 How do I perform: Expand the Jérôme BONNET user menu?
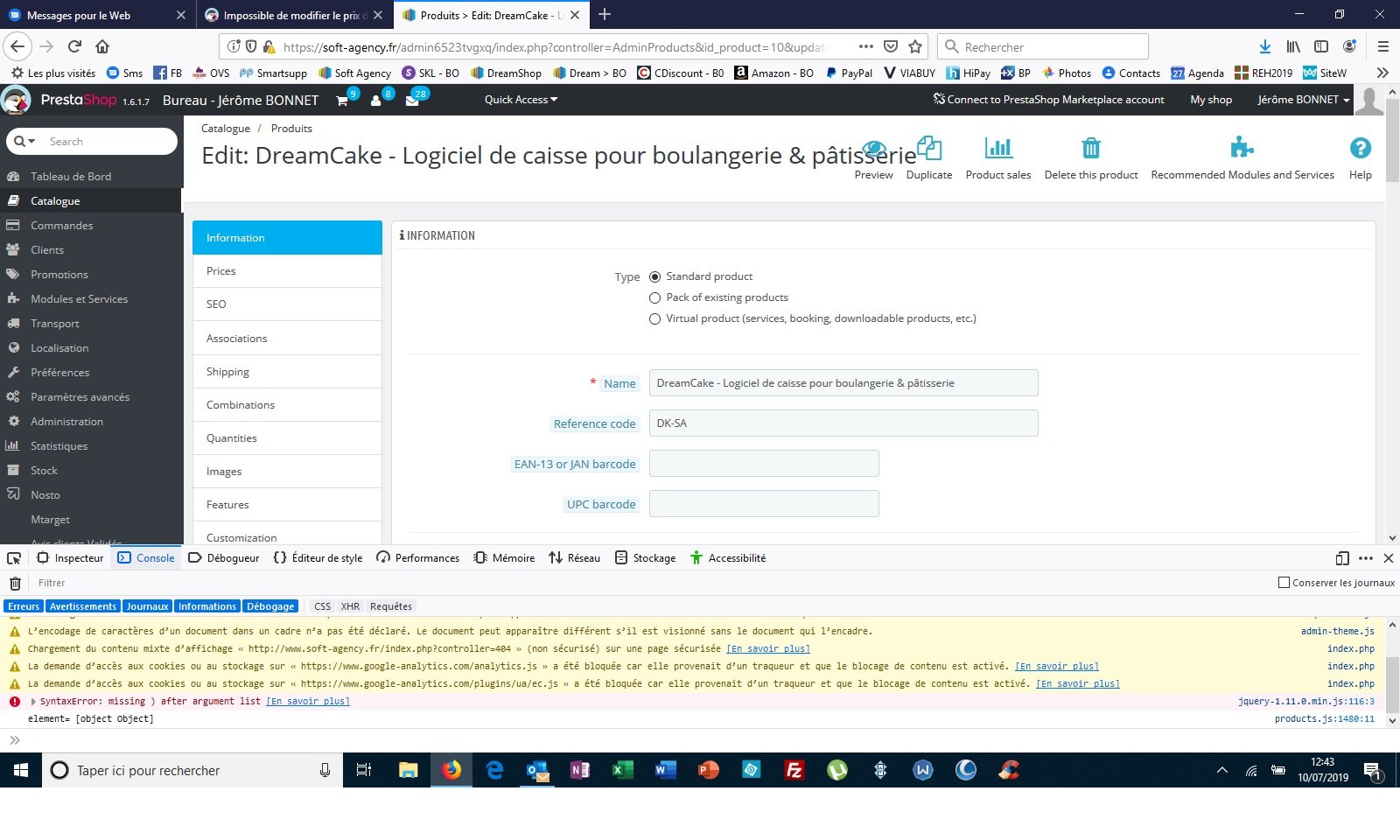click(1303, 100)
